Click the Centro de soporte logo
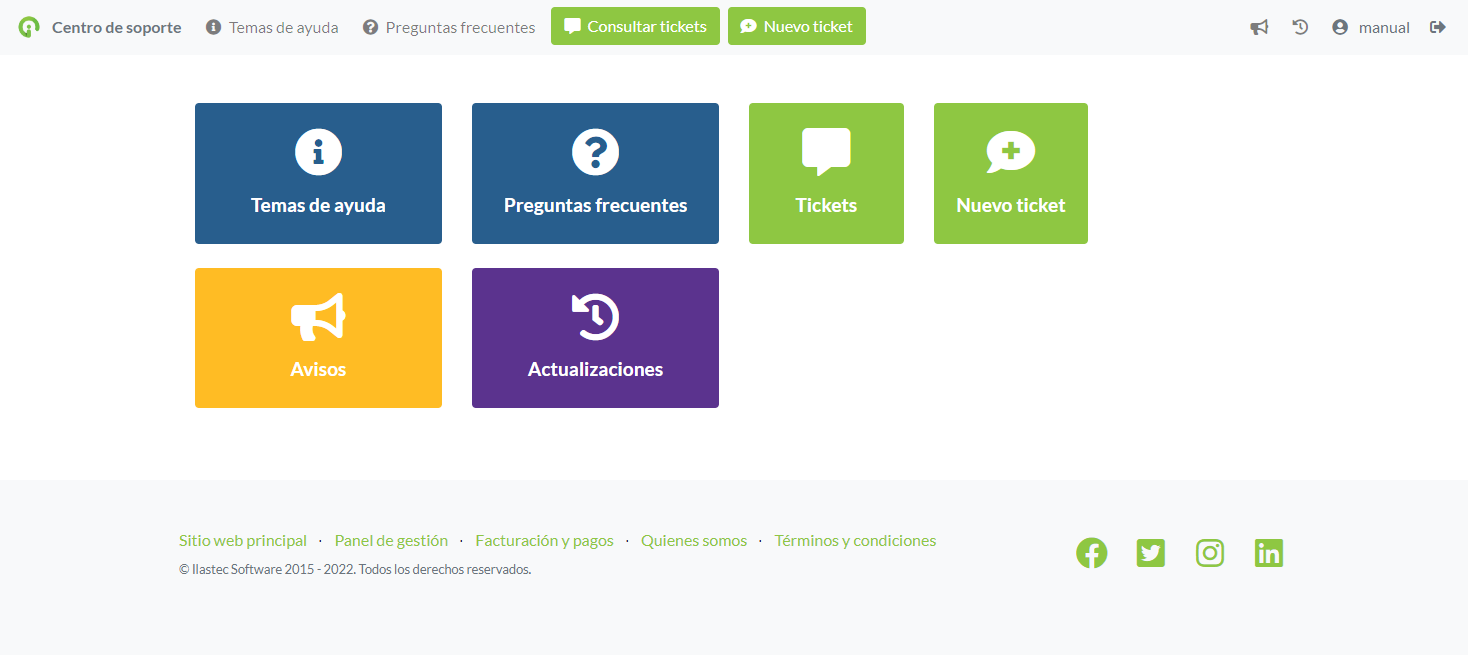The height and width of the screenshot is (655, 1468). coord(100,28)
